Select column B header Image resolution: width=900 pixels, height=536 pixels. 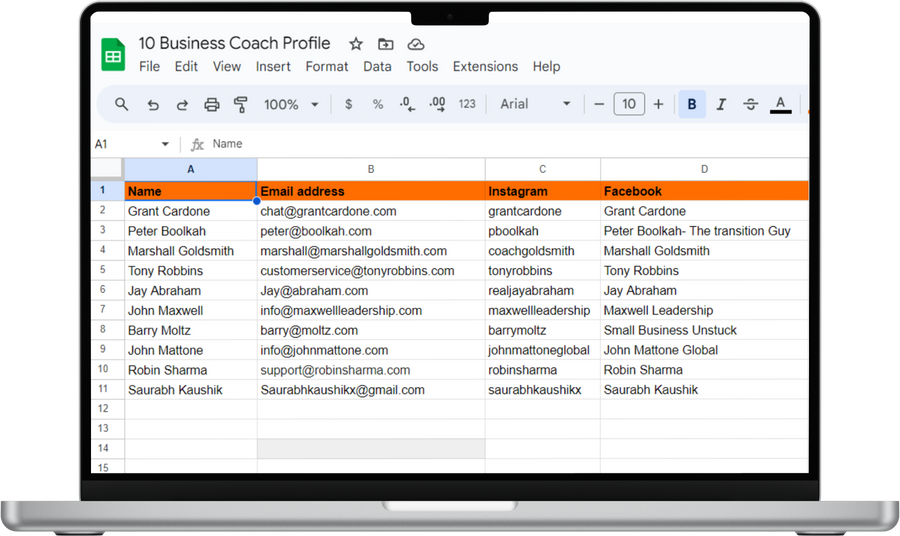(371, 169)
